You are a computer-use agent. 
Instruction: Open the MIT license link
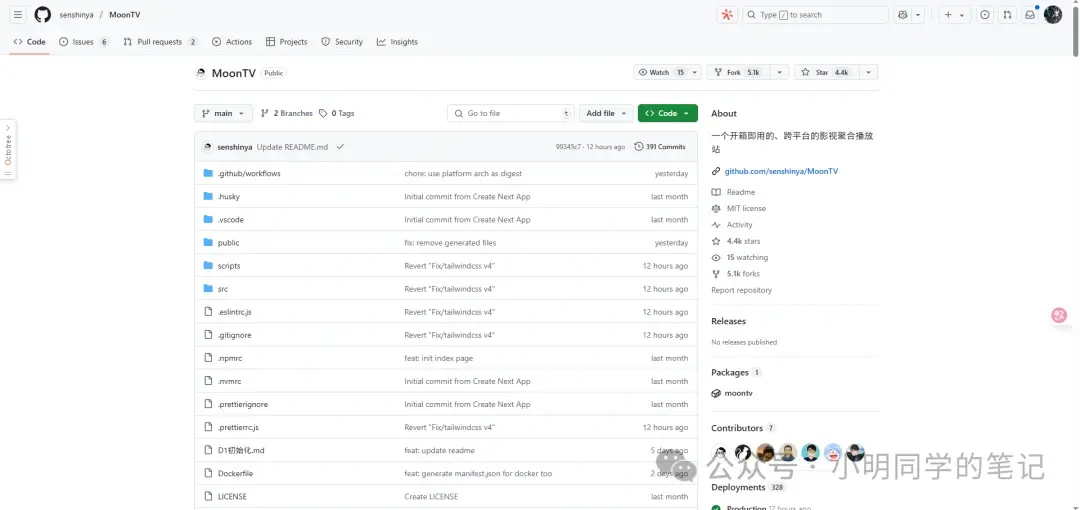tap(746, 208)
